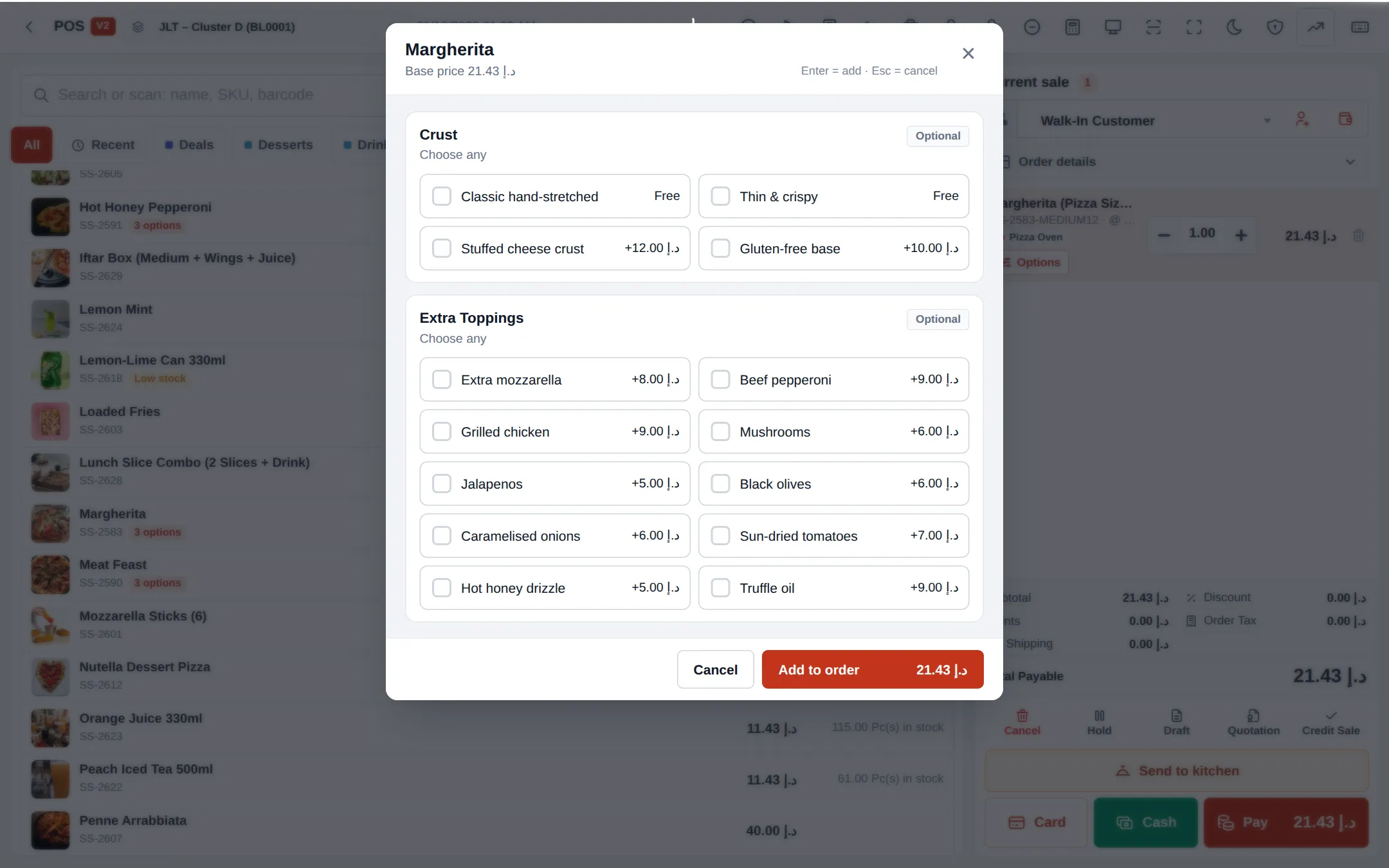Toggle fullscreen mode icon
The image size is (1389, 868).
(1194, 27)
